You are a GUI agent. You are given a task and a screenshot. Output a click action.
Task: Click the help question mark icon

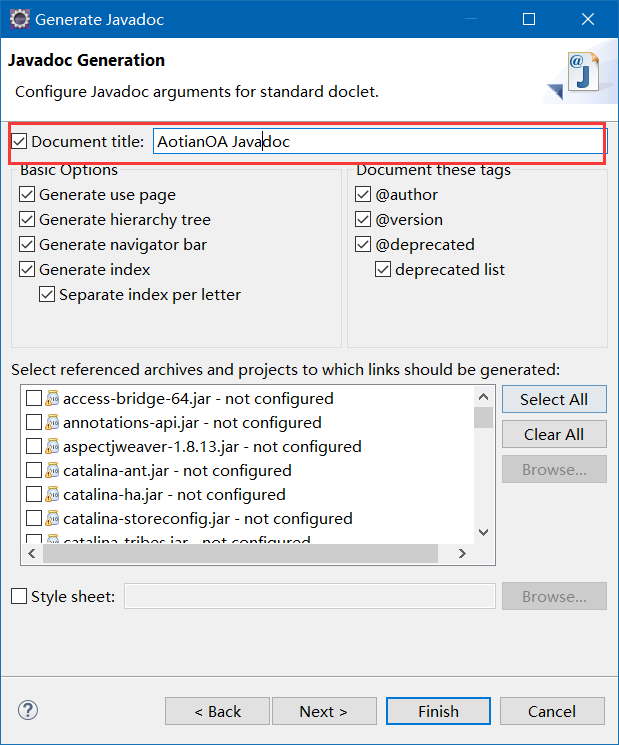click(28, 710)
